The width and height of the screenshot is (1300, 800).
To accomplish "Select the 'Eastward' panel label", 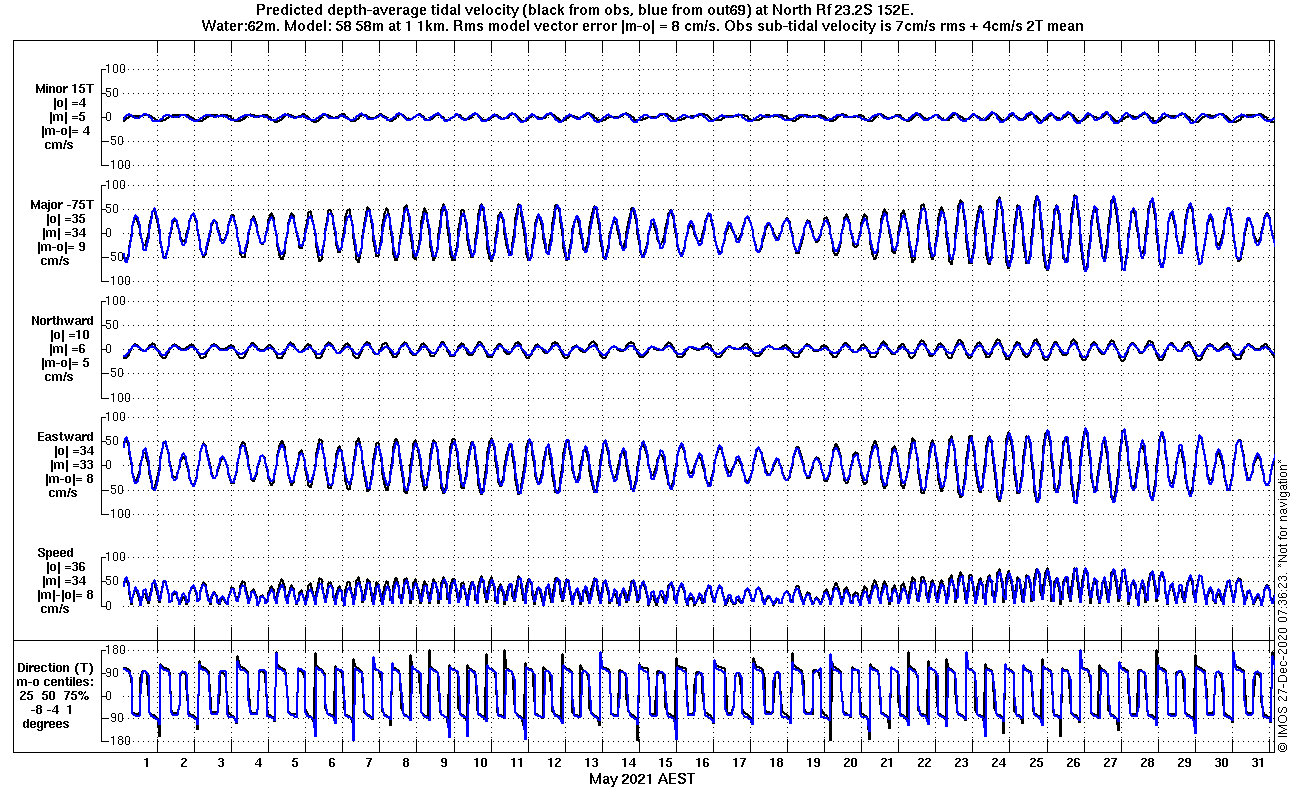I will point(64,437).
